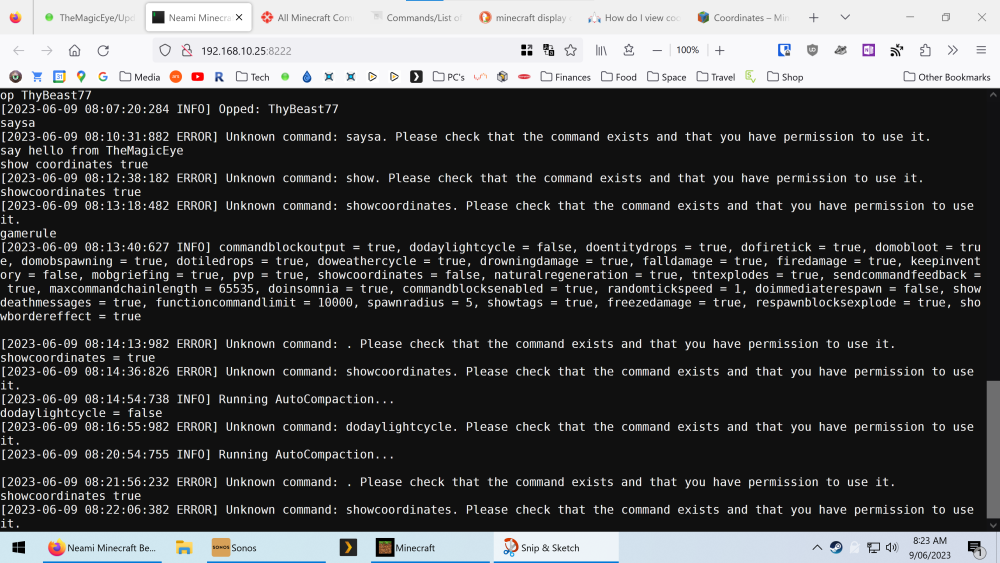This screenshot has width=1000, height=563.
Task: Open the Google Maps pin bookmark
Action: point(81,77)
